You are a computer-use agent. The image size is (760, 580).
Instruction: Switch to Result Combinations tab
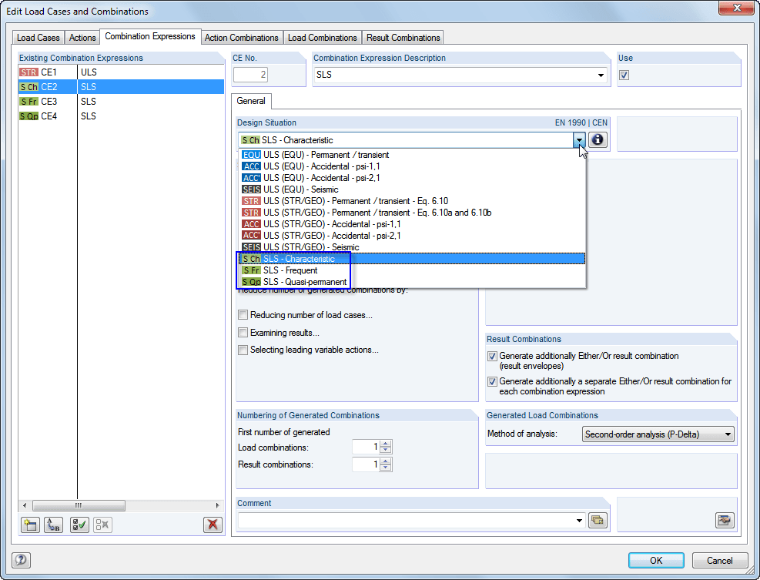[403, 38]
